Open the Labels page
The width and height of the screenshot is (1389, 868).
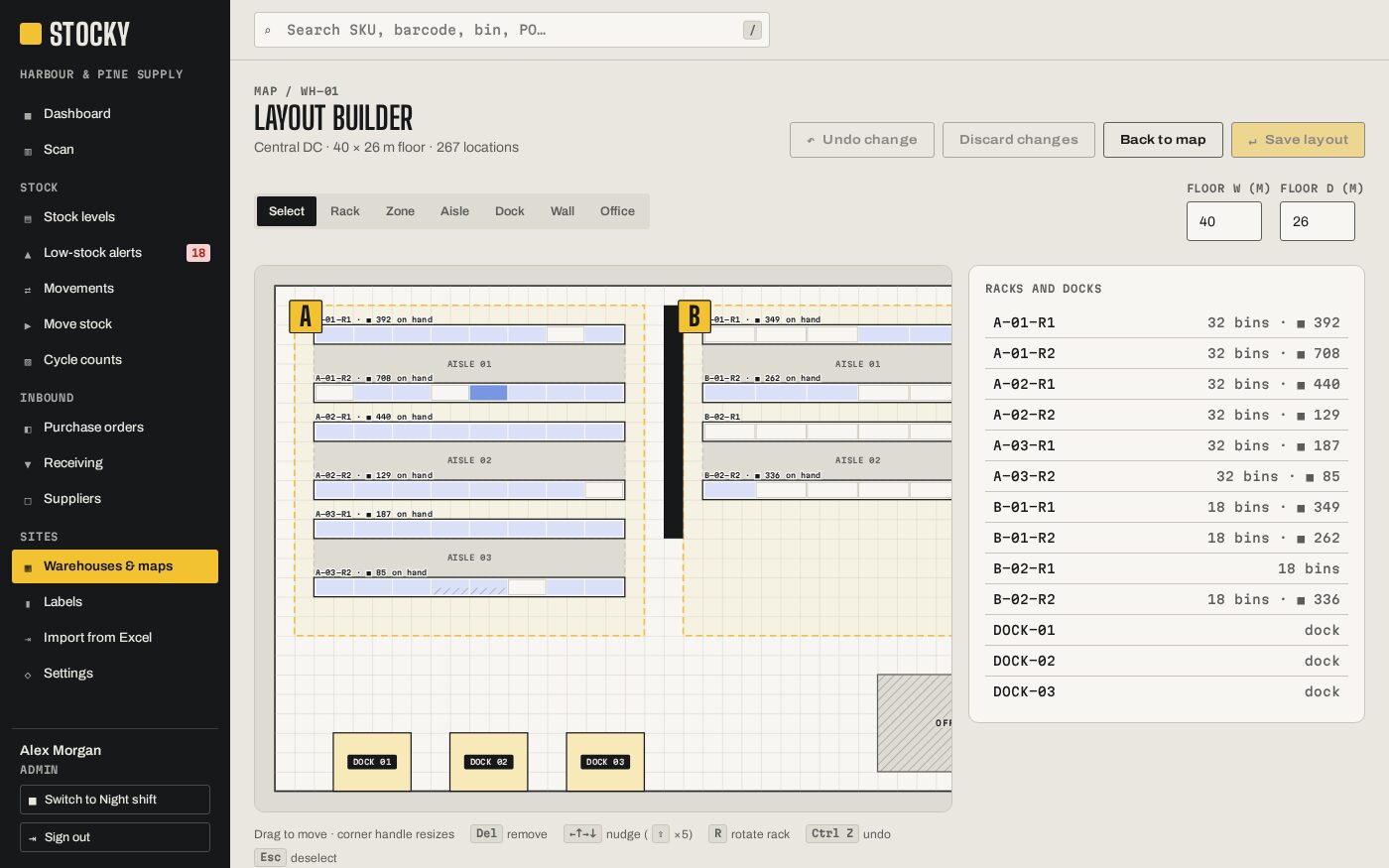click(x=115, y=602)
